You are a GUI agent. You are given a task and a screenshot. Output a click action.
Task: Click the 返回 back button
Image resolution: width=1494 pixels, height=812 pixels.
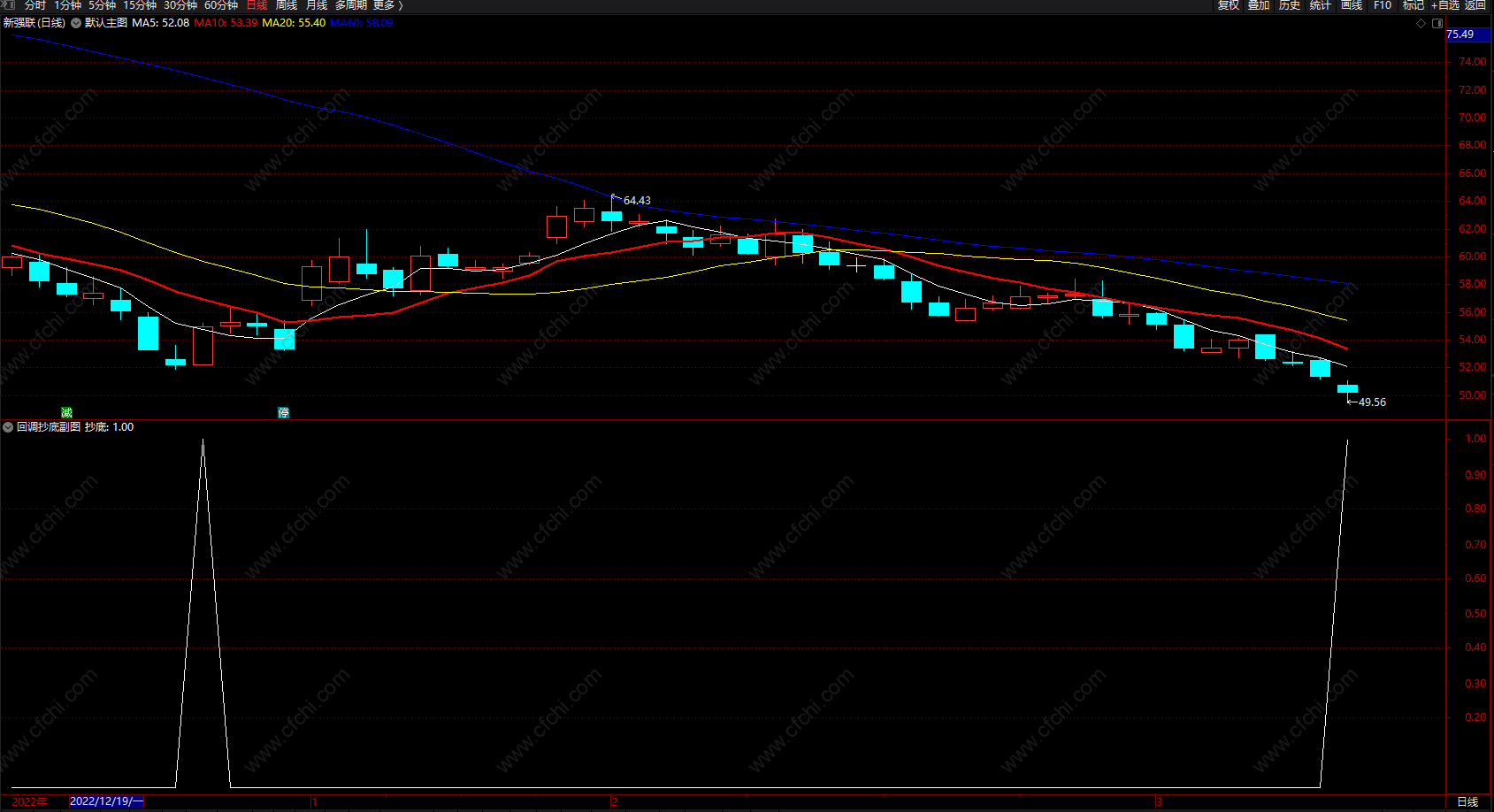pyautogui.click(x=1475, y=5)
